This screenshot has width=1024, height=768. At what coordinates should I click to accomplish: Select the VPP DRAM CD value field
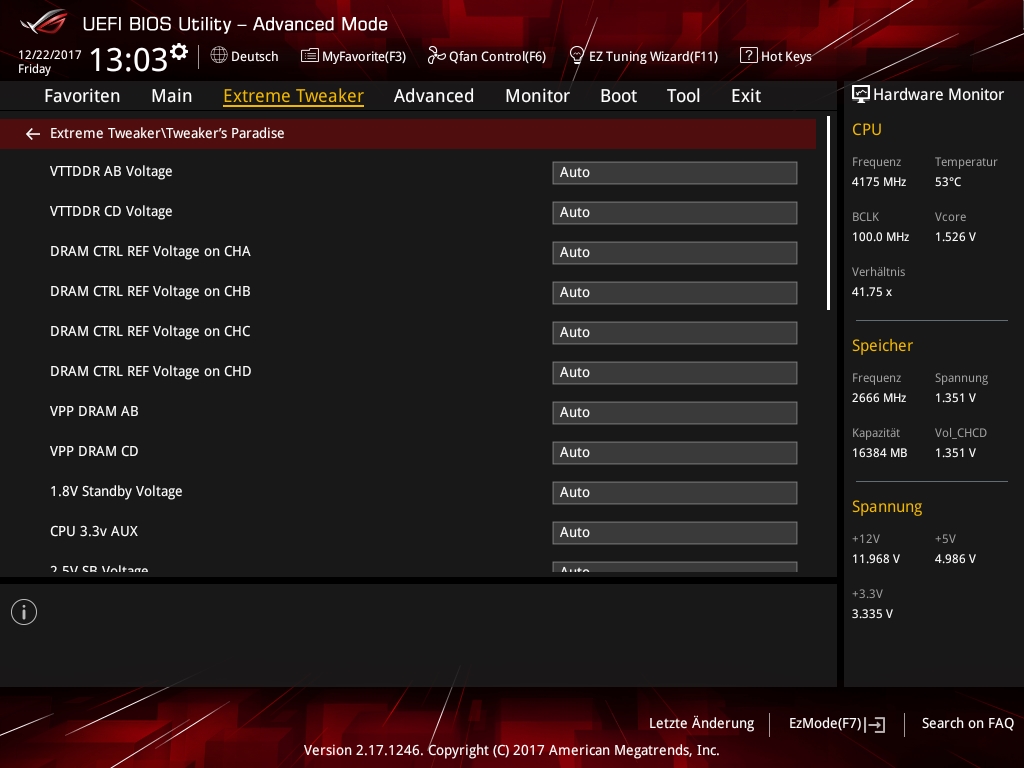tap(675, 453)
